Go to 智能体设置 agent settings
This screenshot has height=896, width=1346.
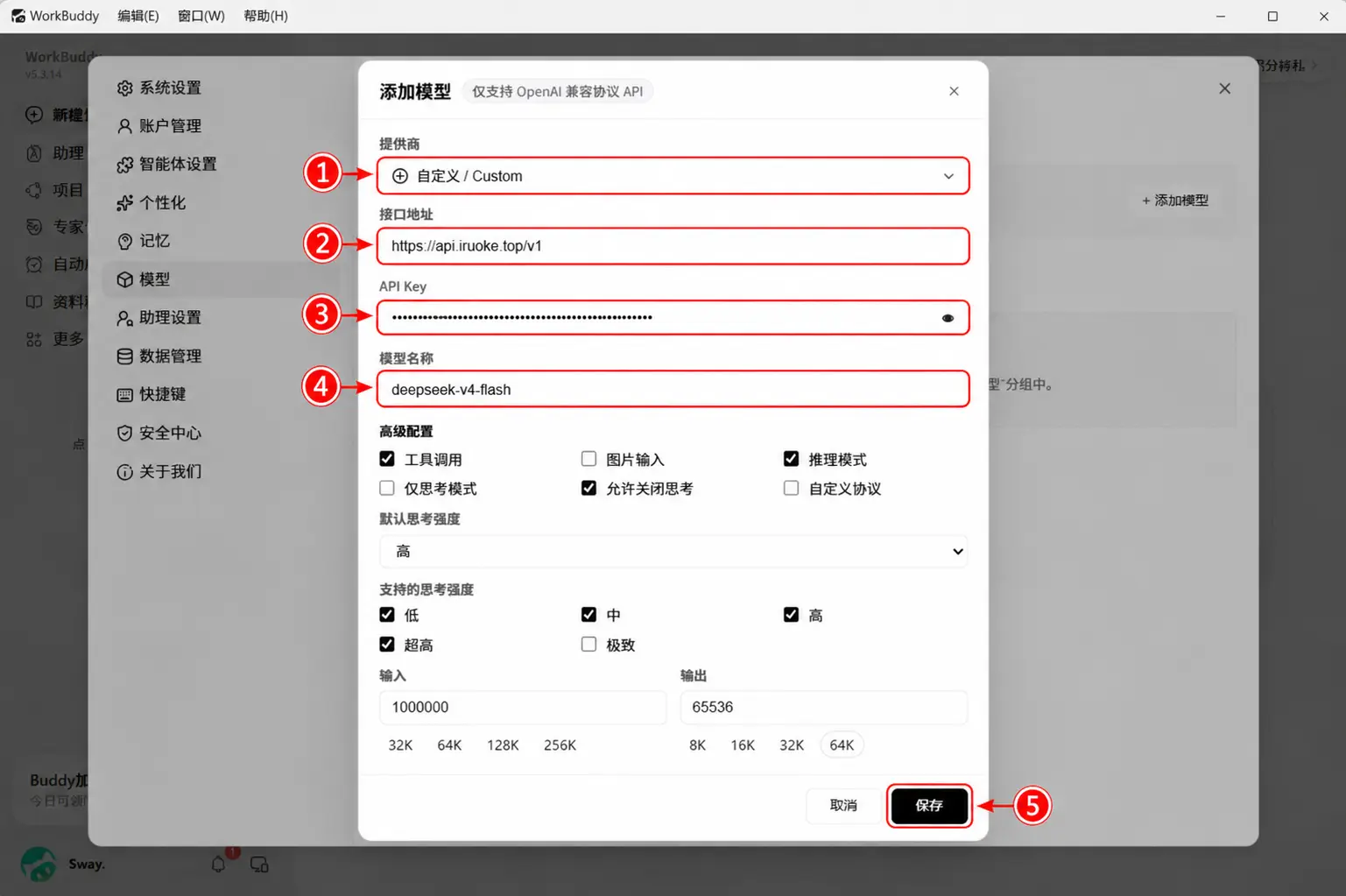167,165
